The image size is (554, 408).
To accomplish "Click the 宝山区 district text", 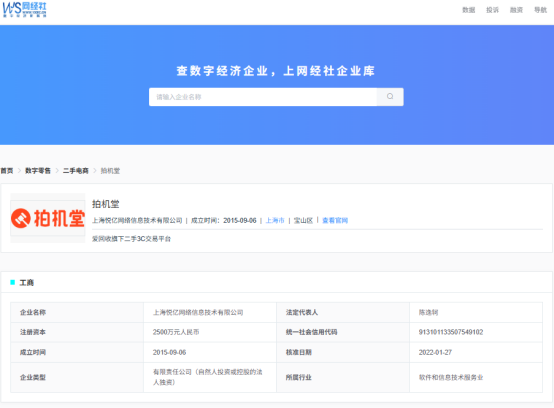I will pyautogui.click(x=303, y=220).
